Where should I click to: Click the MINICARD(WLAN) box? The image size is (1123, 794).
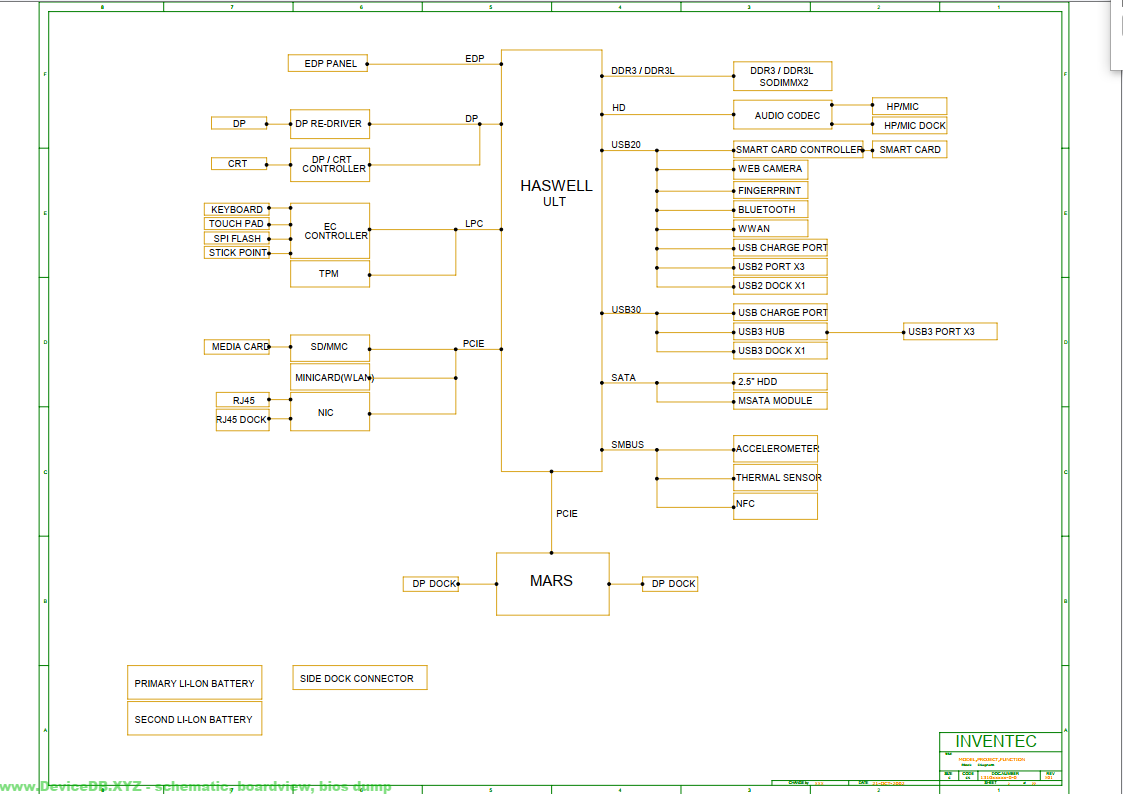pyautogui.click(x=329, y=378)
